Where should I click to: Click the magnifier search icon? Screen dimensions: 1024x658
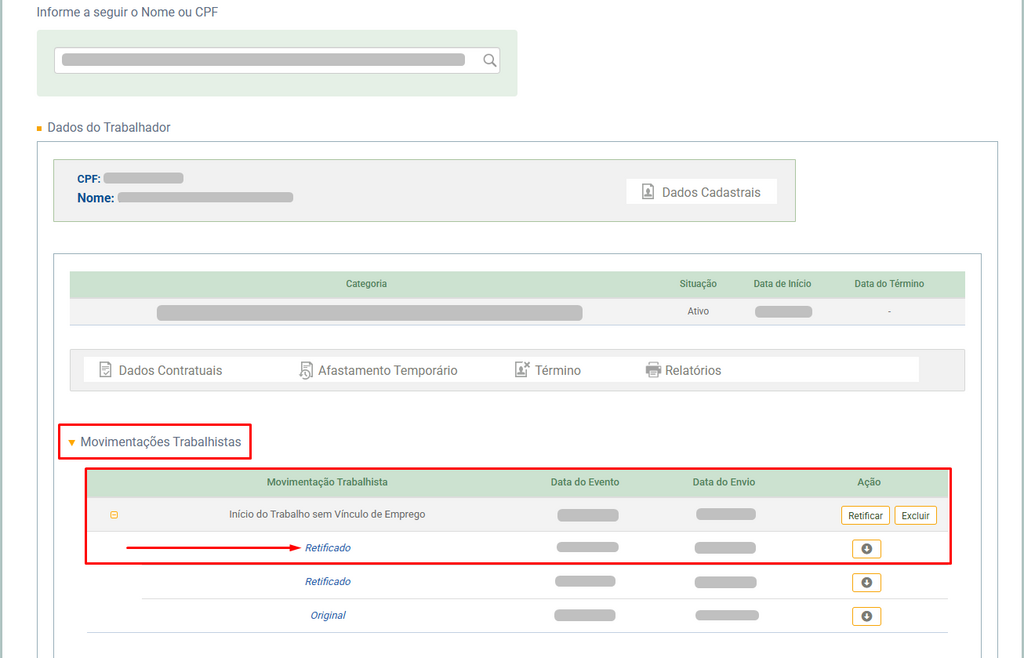pyautogui.click(x=489, y=60)
